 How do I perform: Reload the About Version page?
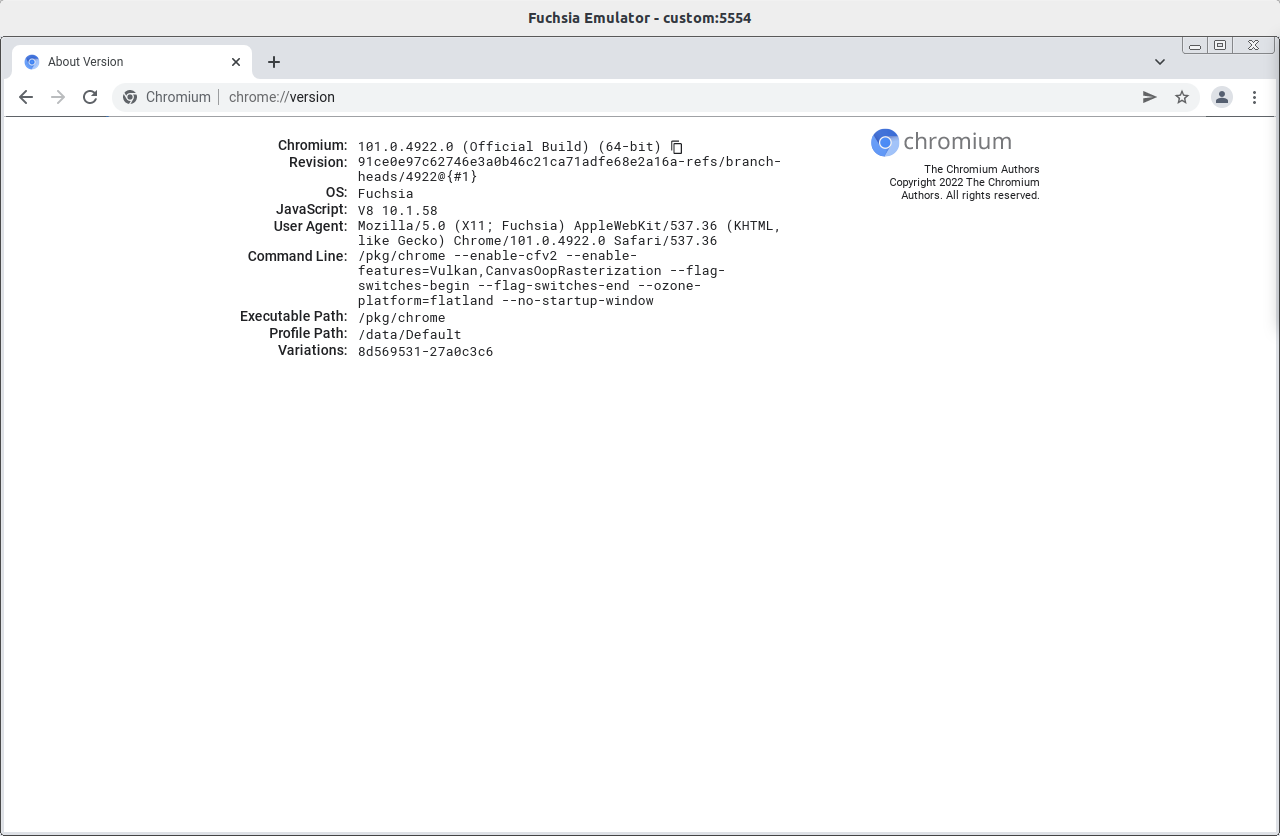coord(90,97)
